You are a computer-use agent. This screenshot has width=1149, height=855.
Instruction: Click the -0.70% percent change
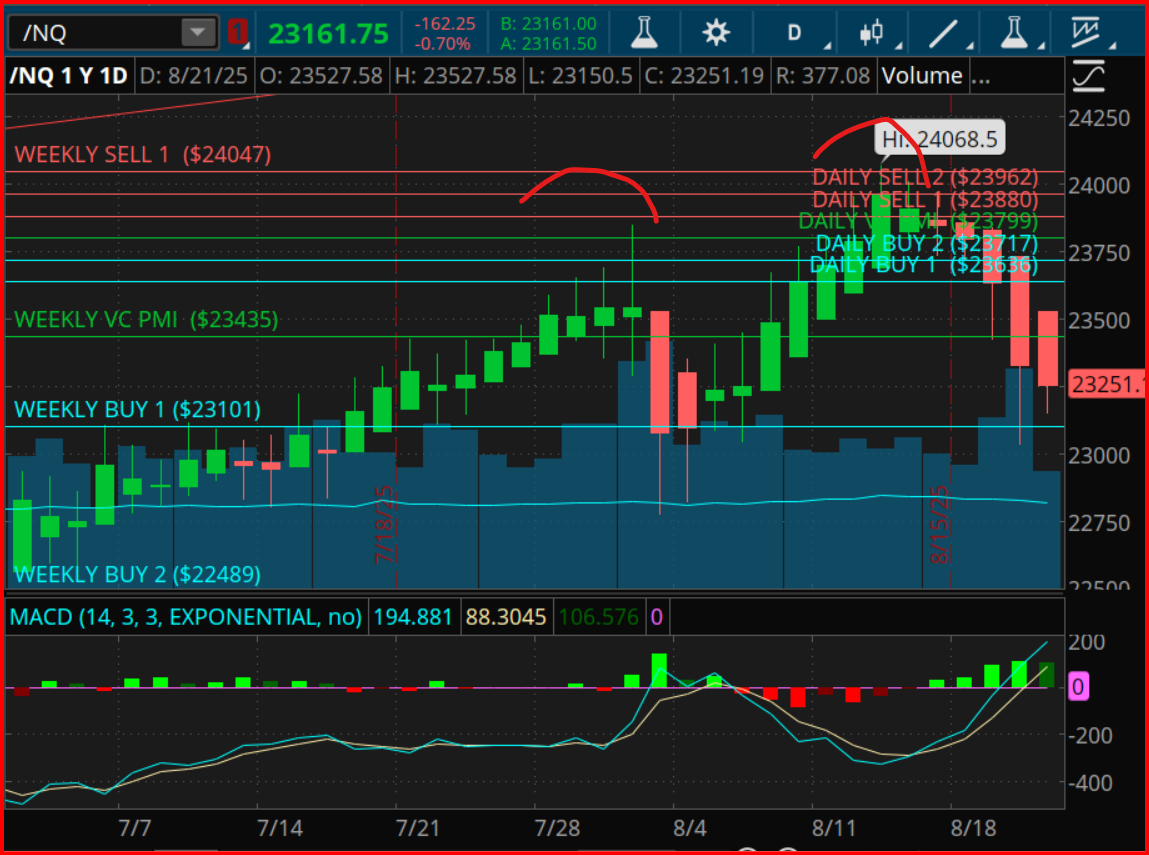click(443, 44)
